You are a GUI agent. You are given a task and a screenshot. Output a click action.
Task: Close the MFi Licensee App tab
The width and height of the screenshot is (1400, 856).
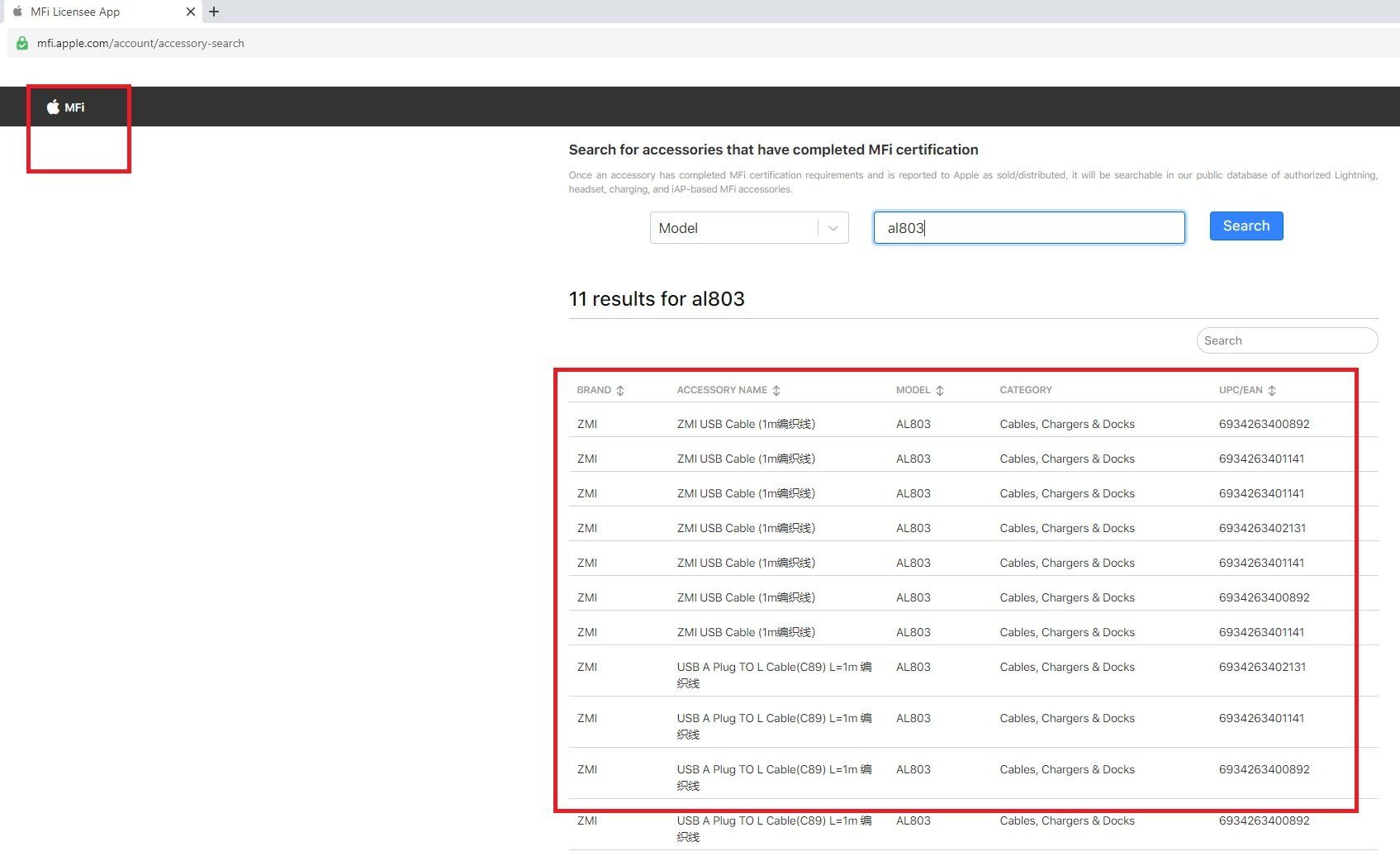click(x=191, y=12)
